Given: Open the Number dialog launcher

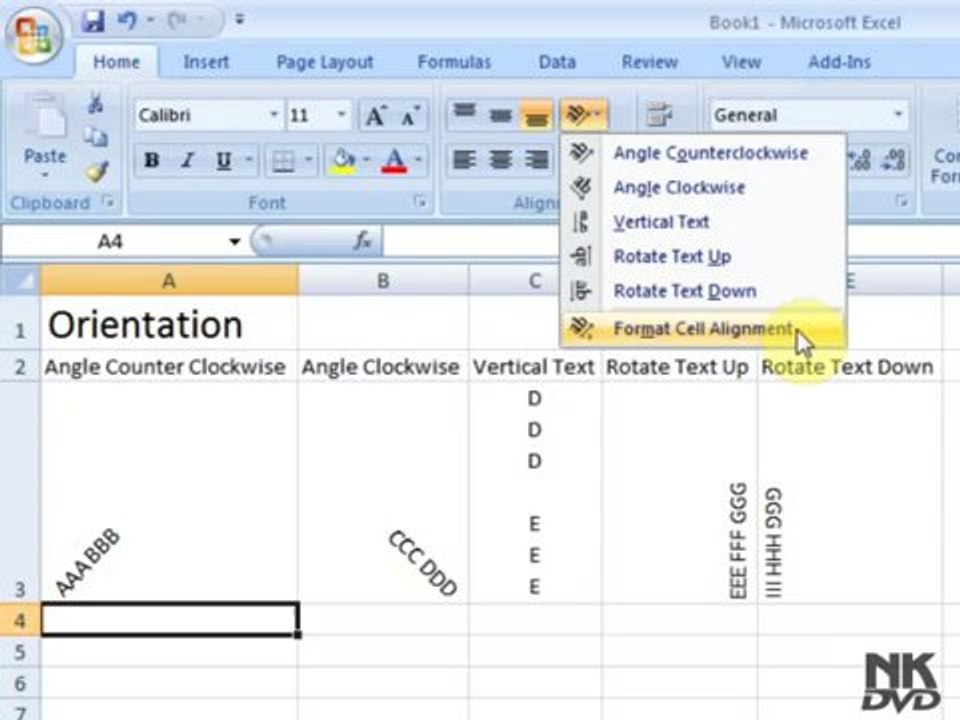Looking at the screenshot, I should (x=901, y=201).
